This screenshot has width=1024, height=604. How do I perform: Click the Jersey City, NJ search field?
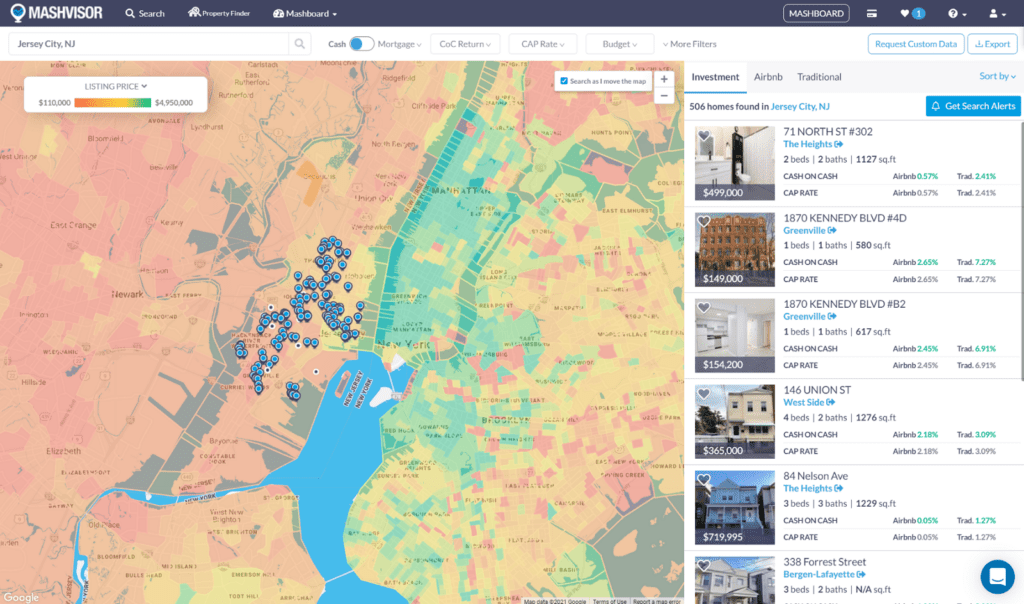tap(150, 44)
